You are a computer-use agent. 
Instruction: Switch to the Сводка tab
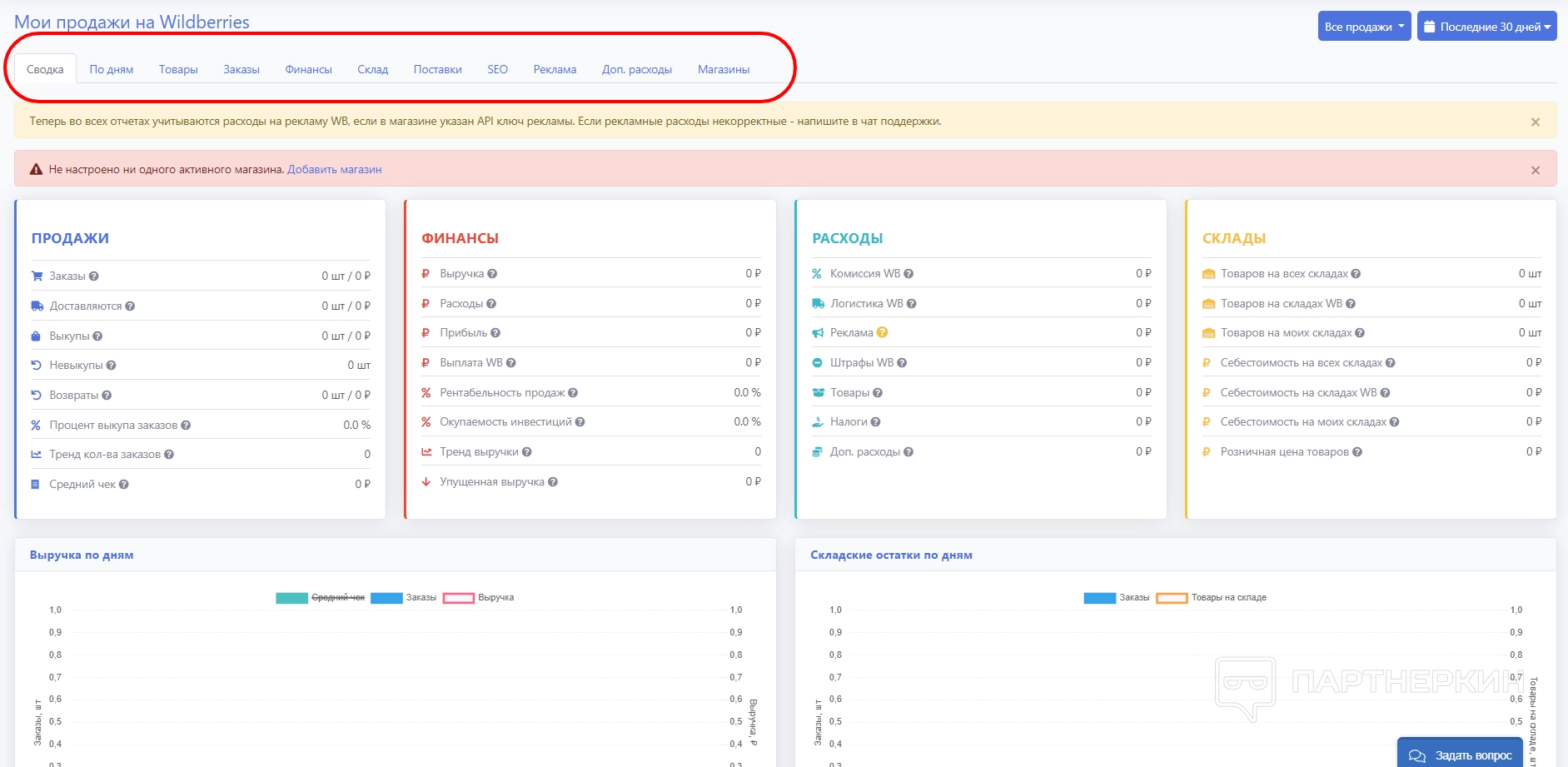tap(45, 69)
